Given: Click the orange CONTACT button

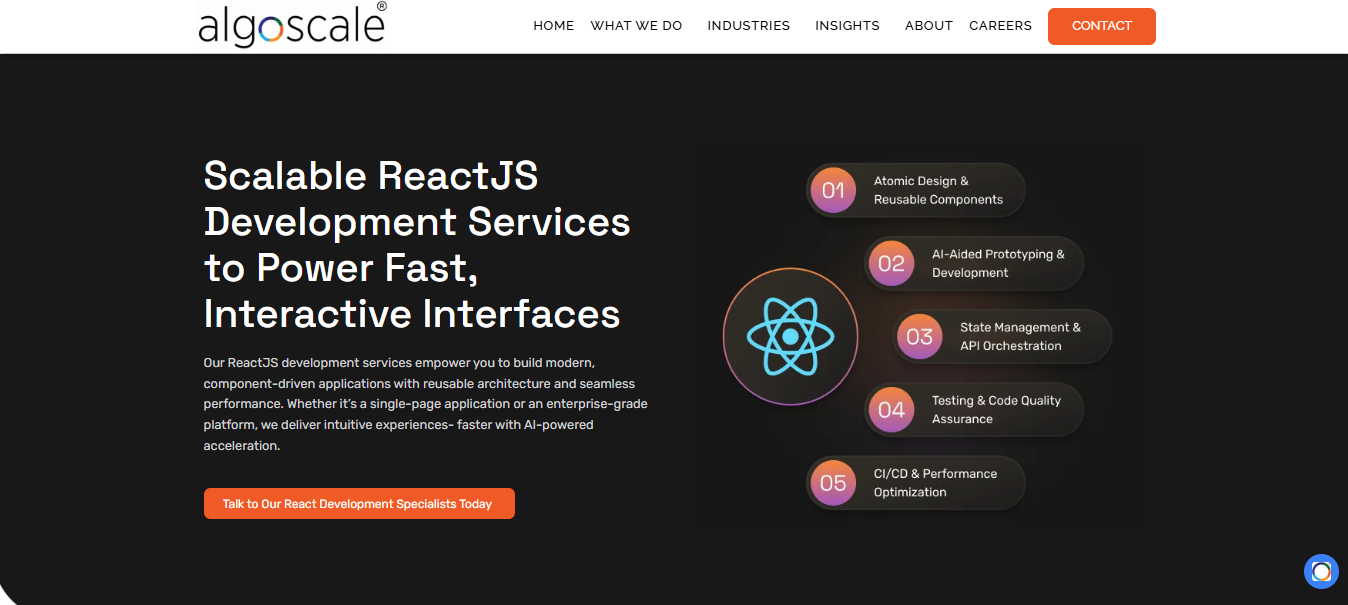Looking at the screenshot, I should pyautogui.click(x=1102, y=26).
